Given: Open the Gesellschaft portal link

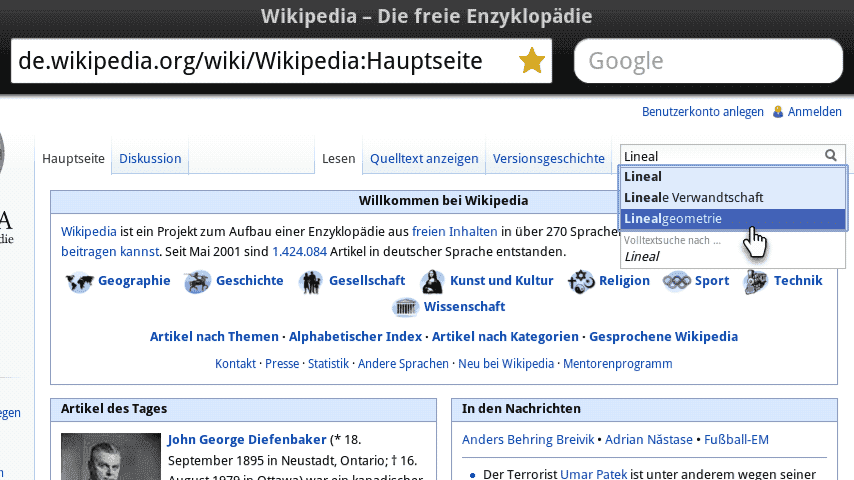Looking at the screenshot, I should 367,281.
